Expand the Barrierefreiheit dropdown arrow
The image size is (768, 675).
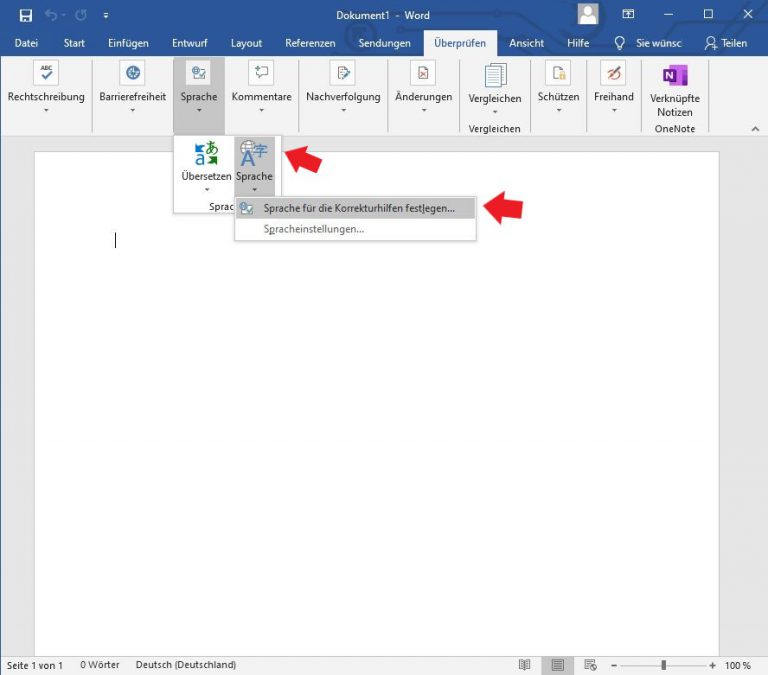pos(133,110)
